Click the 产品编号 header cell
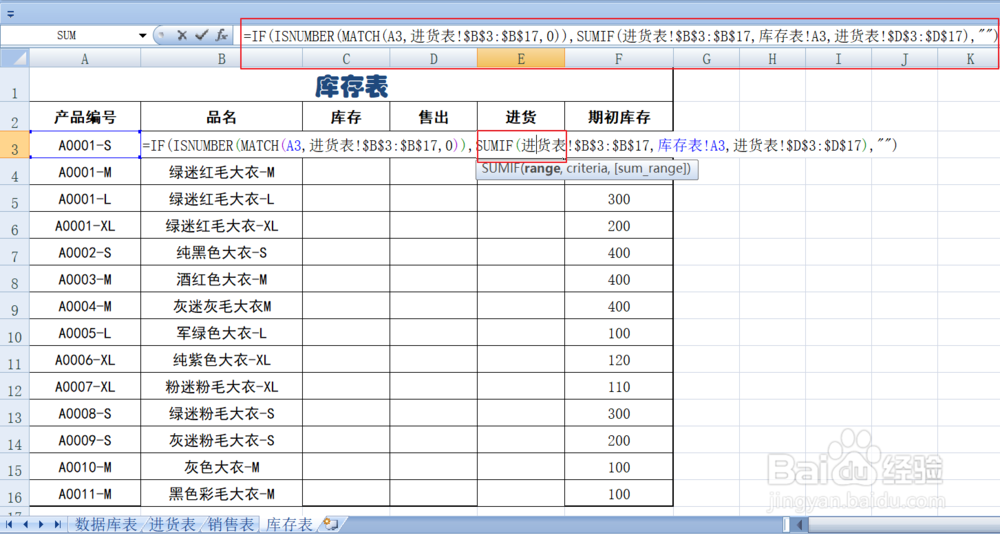Viewport: 1000px width, 535px height. point(85,116)
